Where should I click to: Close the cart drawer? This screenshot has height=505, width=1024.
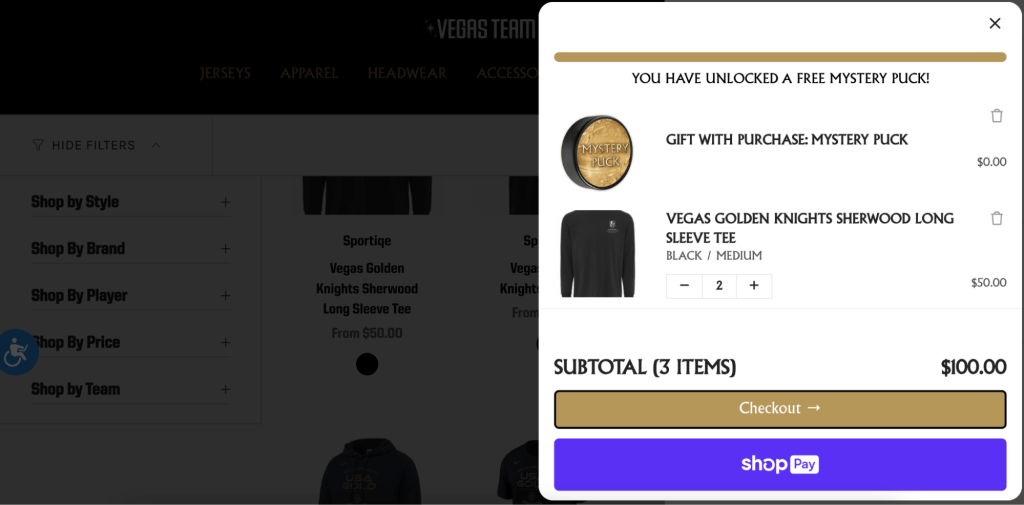(994, 23)
